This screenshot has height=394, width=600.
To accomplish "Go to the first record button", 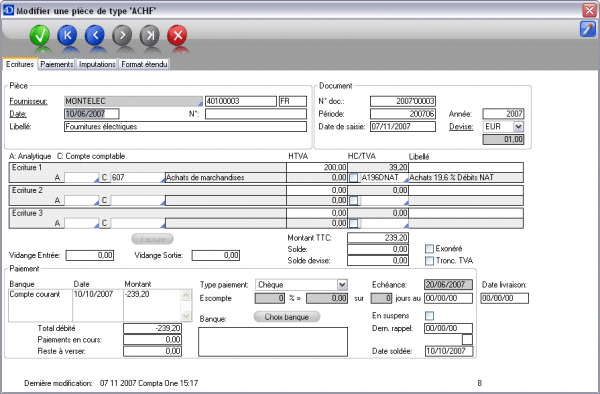I will tap(67, 36).
